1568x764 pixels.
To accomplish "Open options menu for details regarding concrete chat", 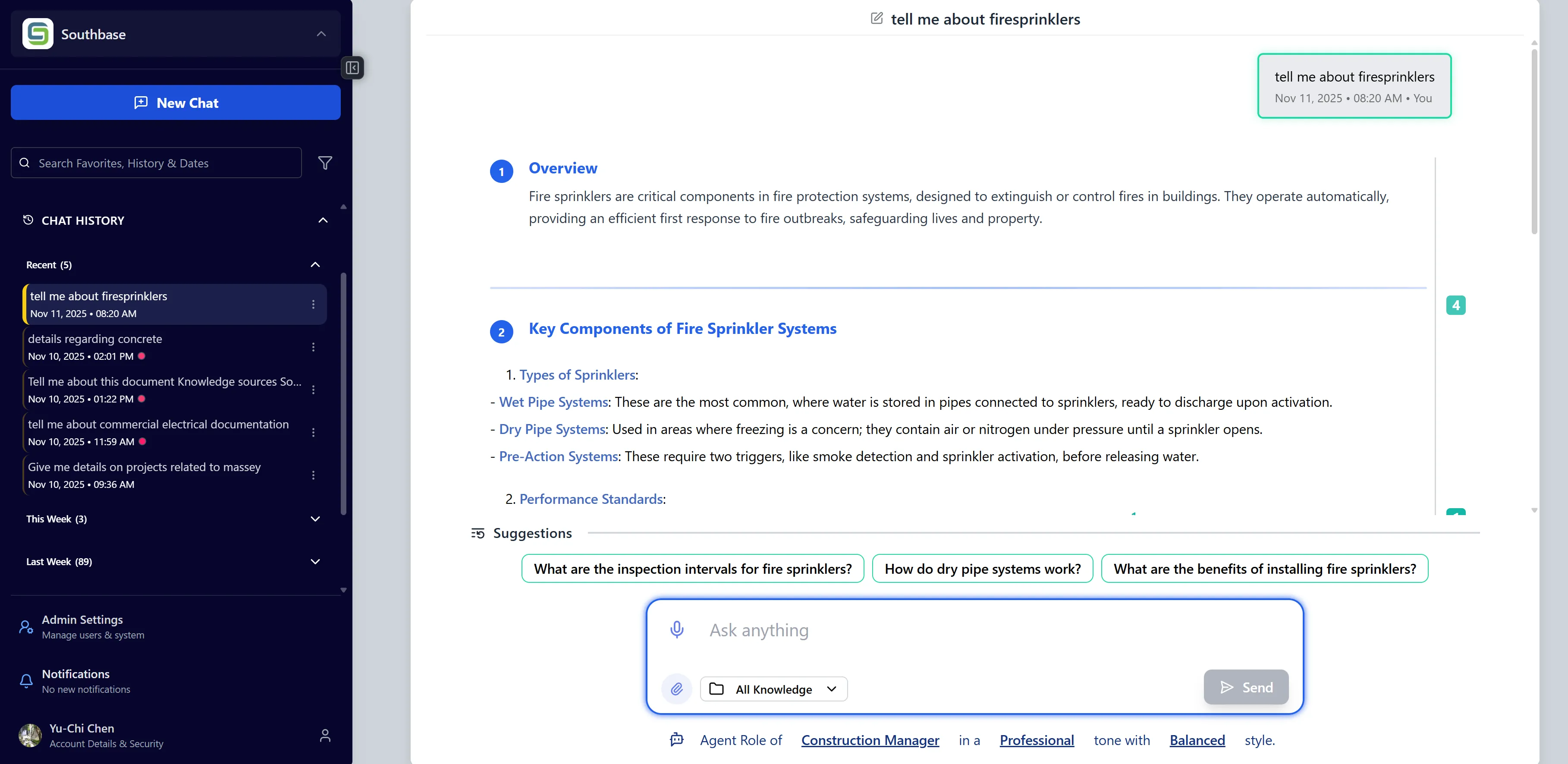I will click(x=314, y=347).
